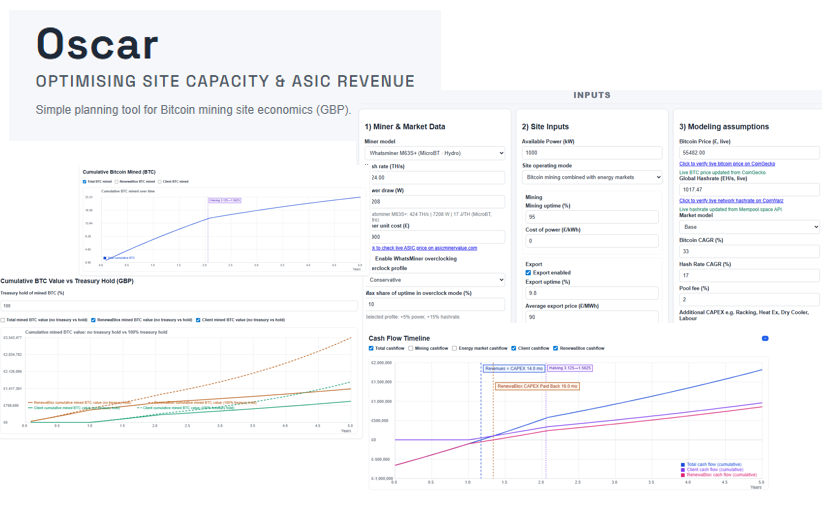Uncheck RenewaBlox mined BTC value (no treasury vs hold)
The image size is (828, 507).
pyautogui.click(x=93, y=320)
